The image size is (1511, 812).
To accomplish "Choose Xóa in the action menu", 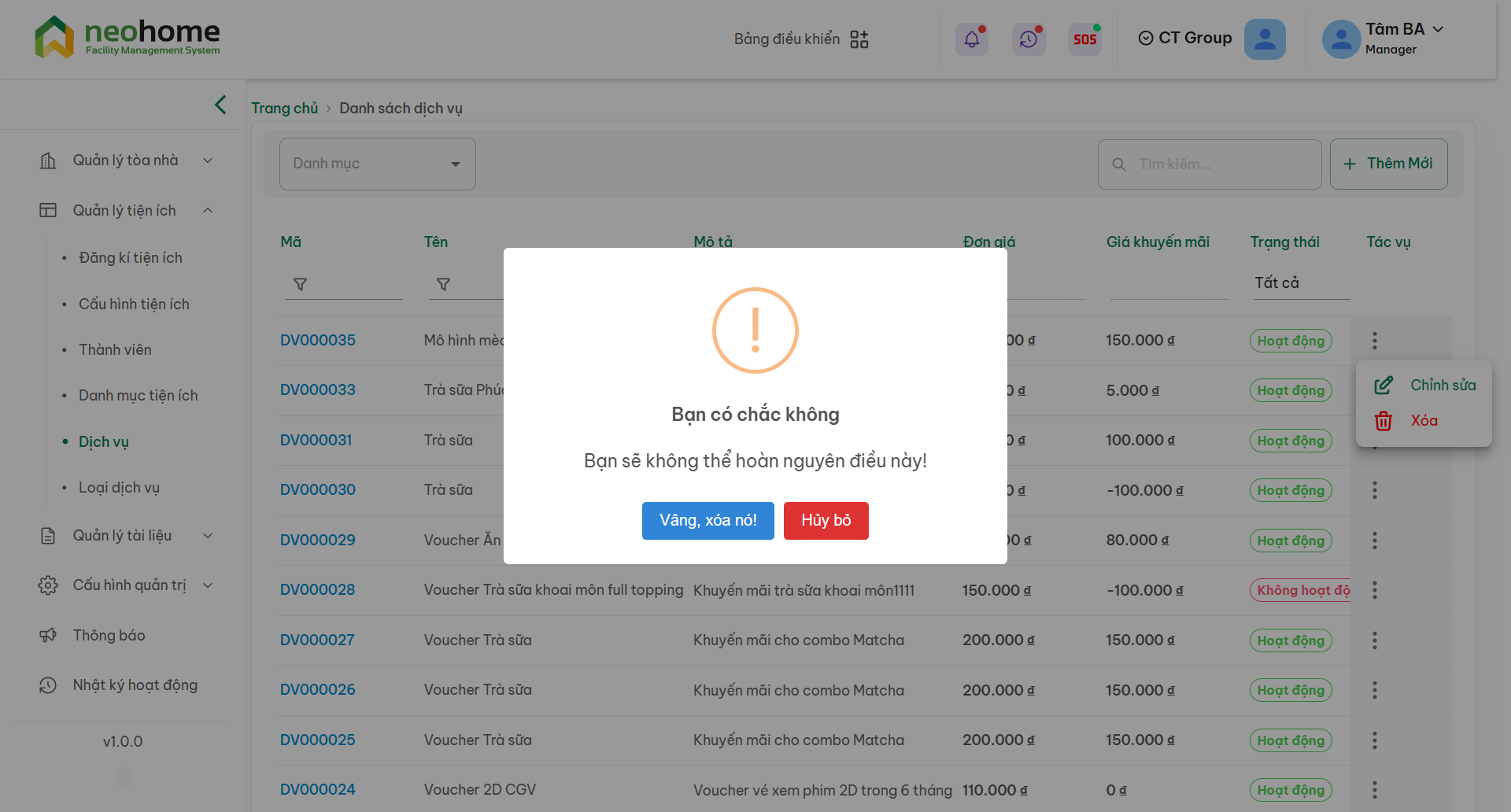I will pos(1423,421).
